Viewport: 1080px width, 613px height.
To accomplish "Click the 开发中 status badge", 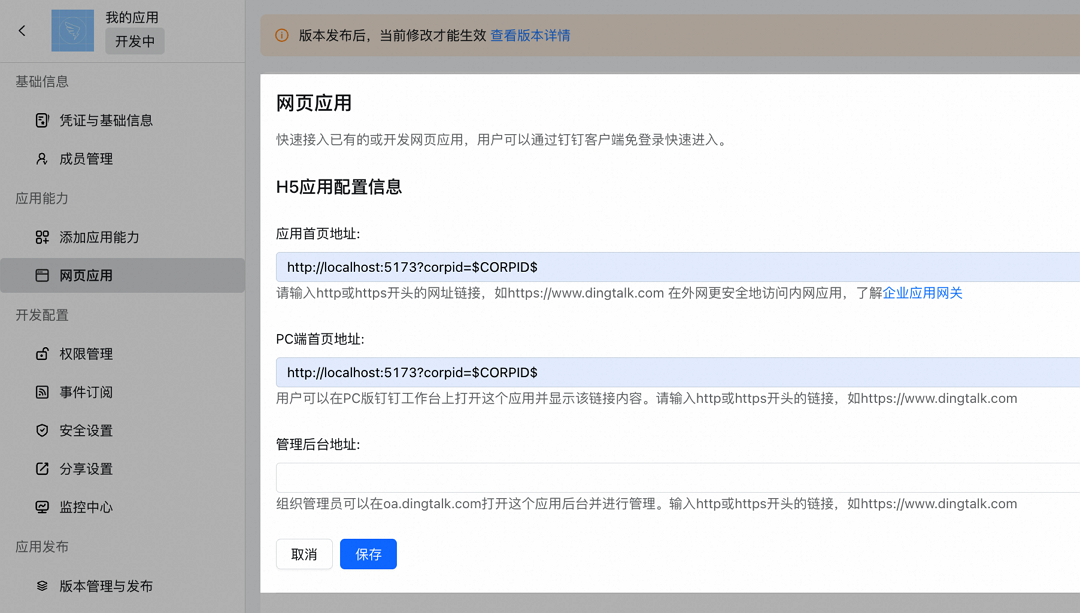I will click(135, 41).
